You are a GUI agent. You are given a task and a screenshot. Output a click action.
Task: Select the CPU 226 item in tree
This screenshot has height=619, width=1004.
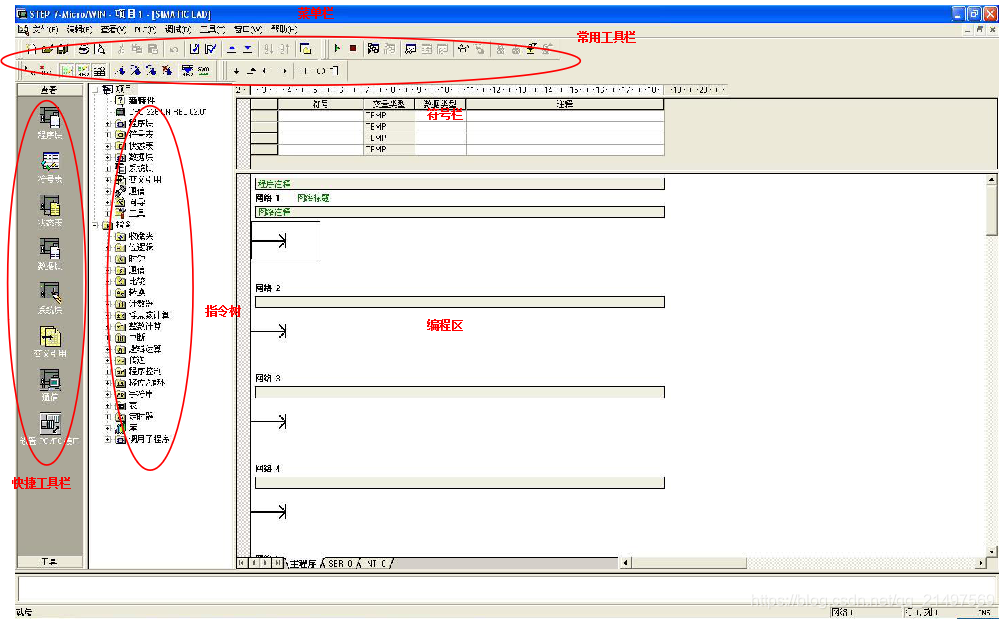point(167,112)
